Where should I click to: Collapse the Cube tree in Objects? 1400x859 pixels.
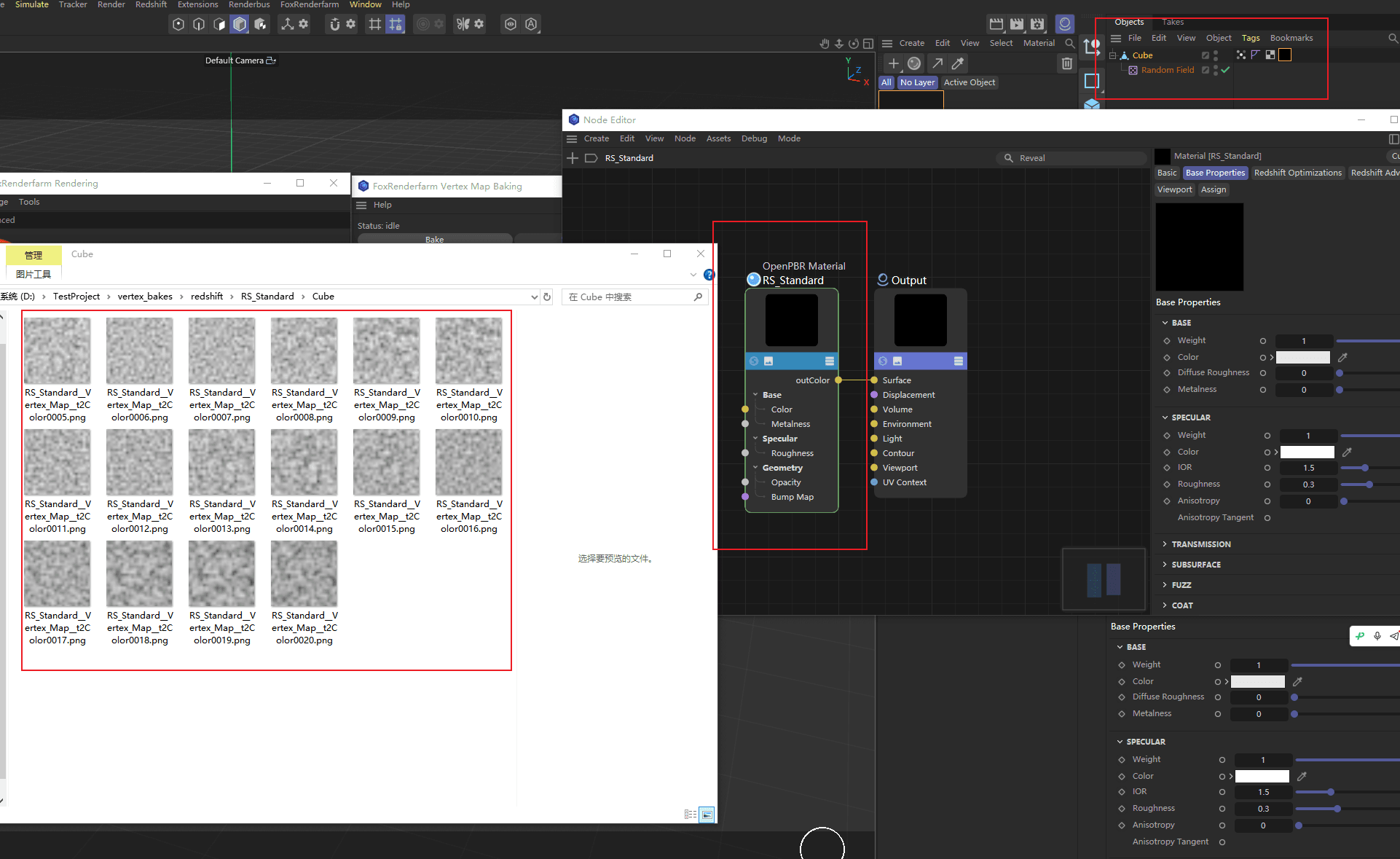click(1113, 55)
